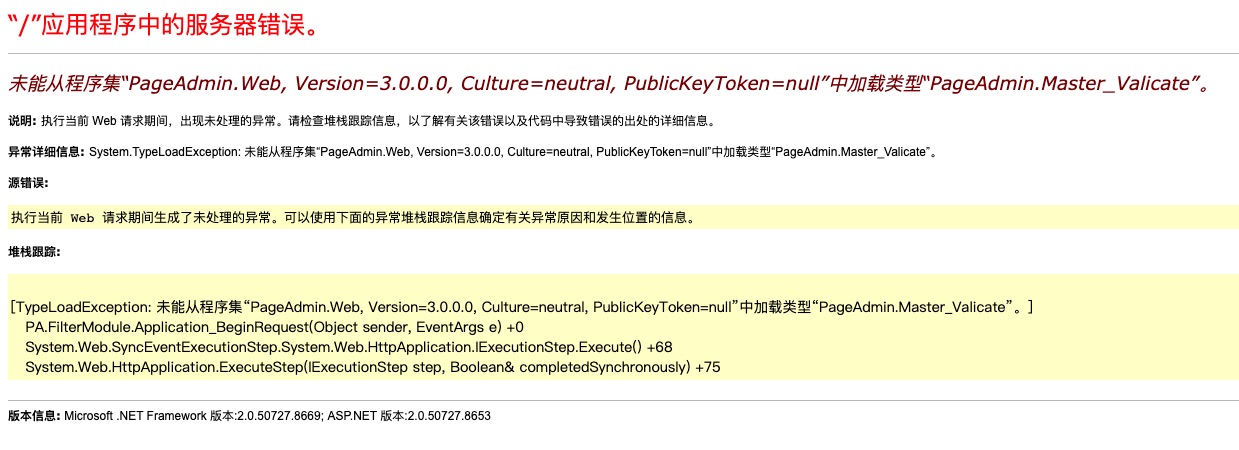Click the bold "堆栈跟踪:" label
The width and height of the screenshot is (1239, 450).
34,252
